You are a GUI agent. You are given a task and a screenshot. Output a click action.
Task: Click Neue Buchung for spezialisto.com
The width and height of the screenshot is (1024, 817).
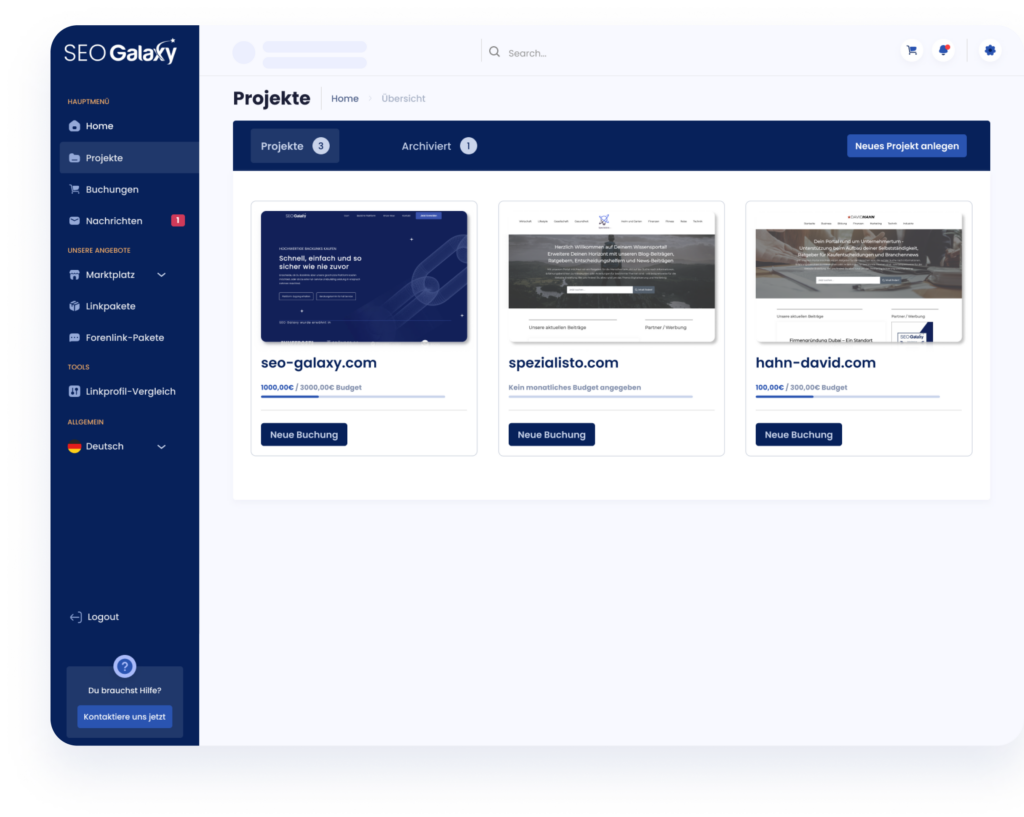coord(551,435)
